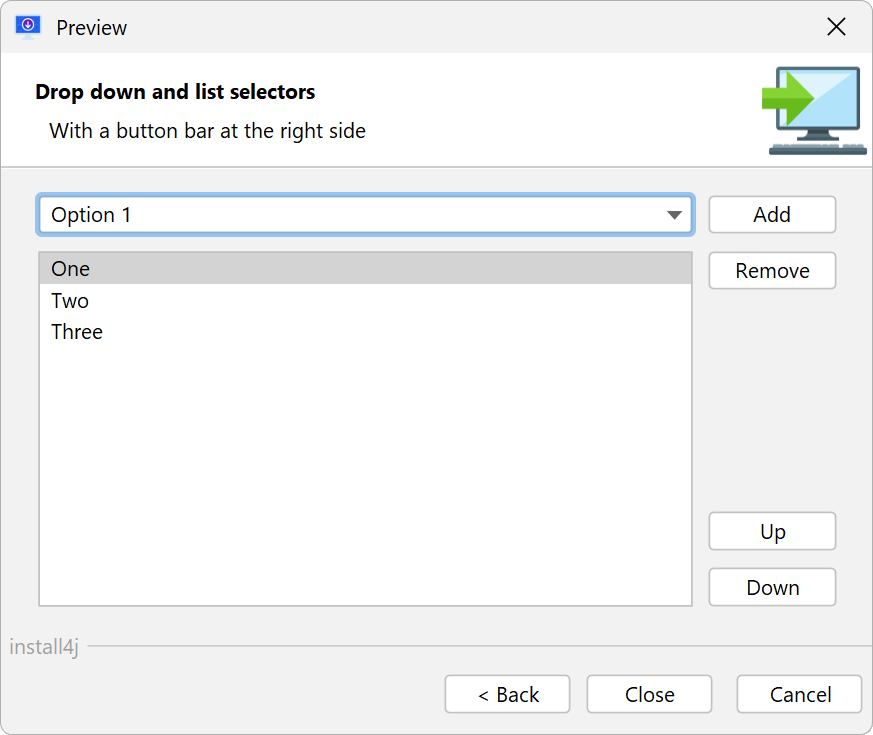
Task: Close the Preview window with X
Action: 836,27
